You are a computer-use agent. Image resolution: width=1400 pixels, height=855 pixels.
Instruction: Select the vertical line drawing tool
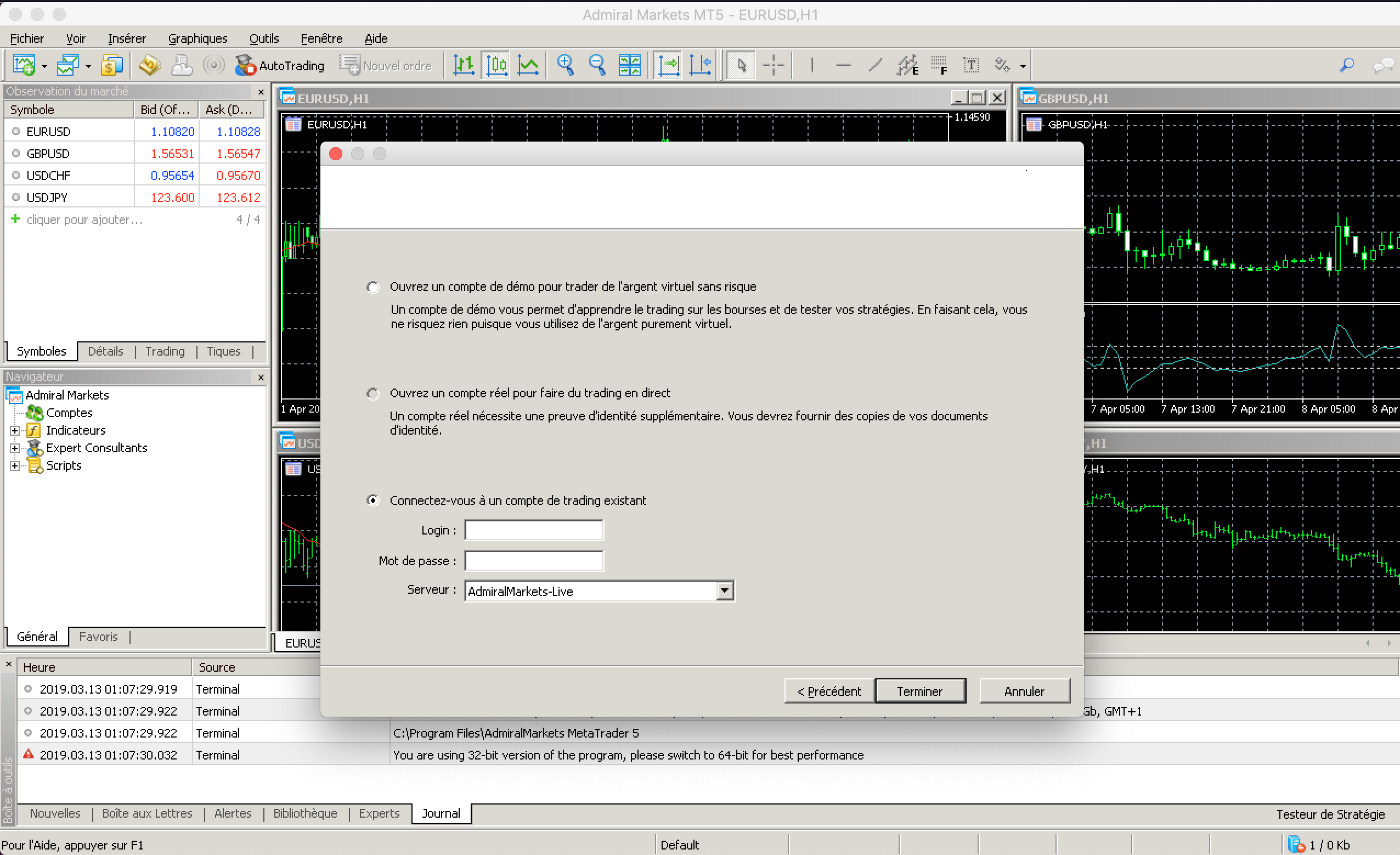point(811,65)
